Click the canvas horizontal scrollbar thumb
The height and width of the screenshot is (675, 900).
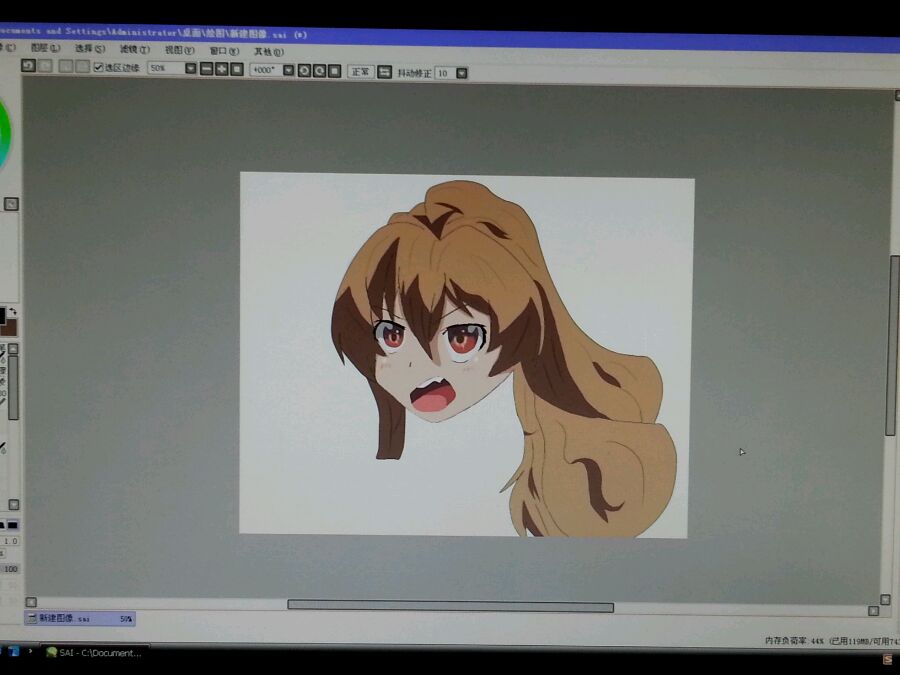coord(451,606)
